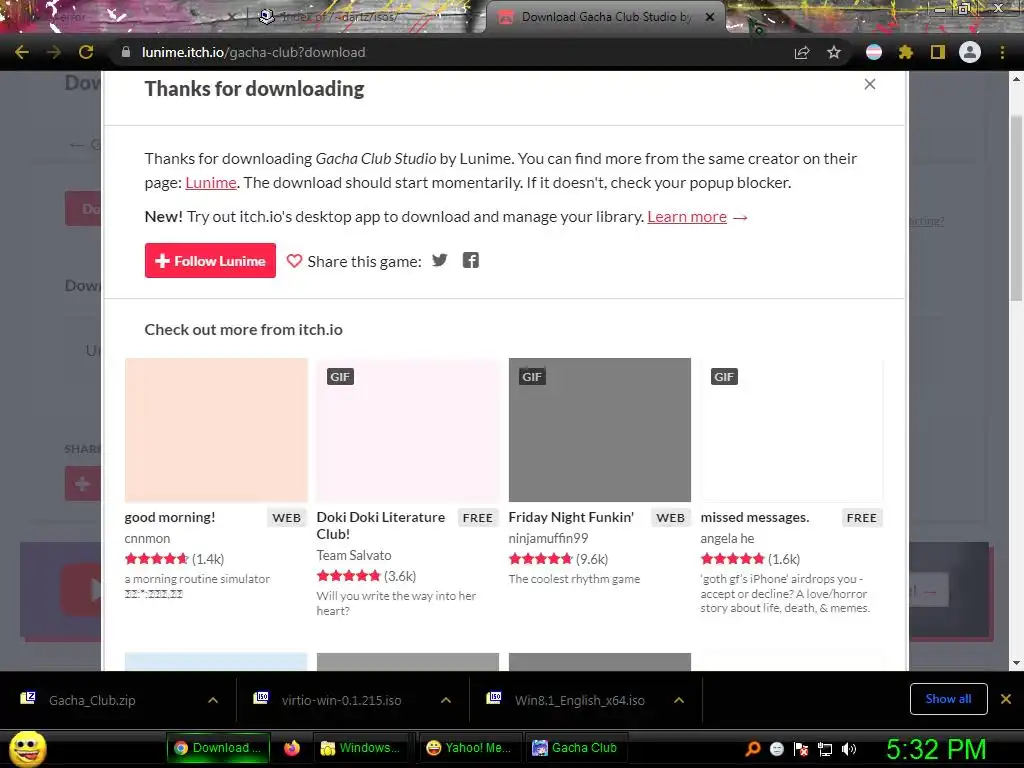This screenshot has width=1024, height=768.
Task: Click the Doki Doki Literature Club! title
Action: (381, 525)
